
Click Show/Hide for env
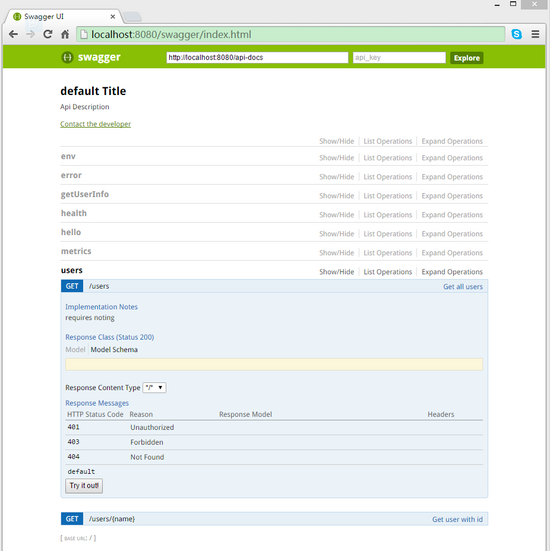(337, 158)
